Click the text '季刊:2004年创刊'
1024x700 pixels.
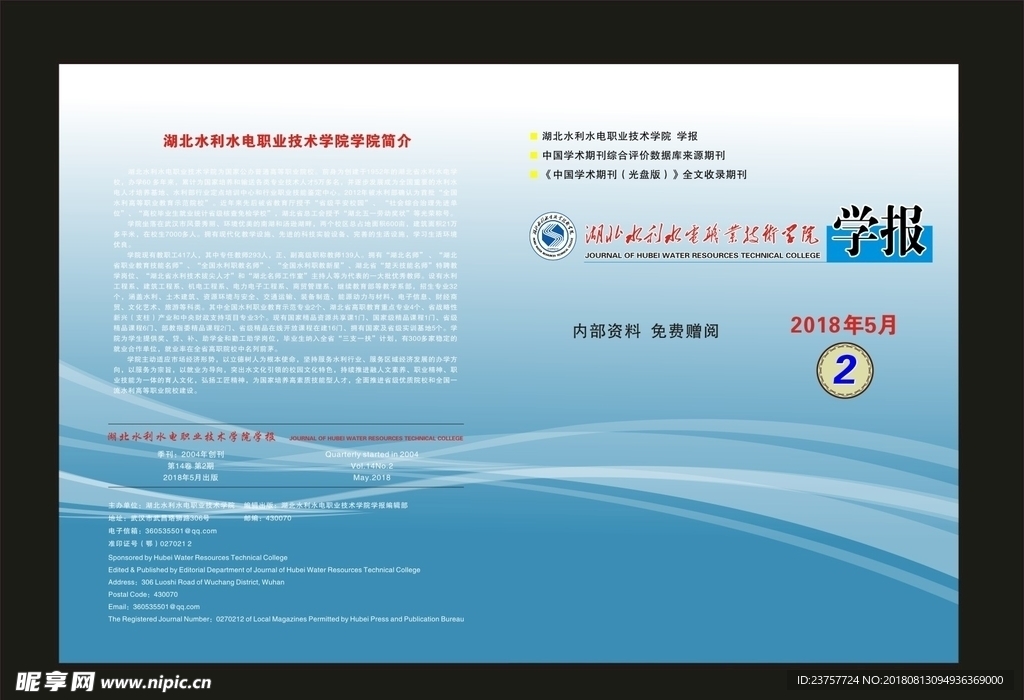(x=191, y=454)
